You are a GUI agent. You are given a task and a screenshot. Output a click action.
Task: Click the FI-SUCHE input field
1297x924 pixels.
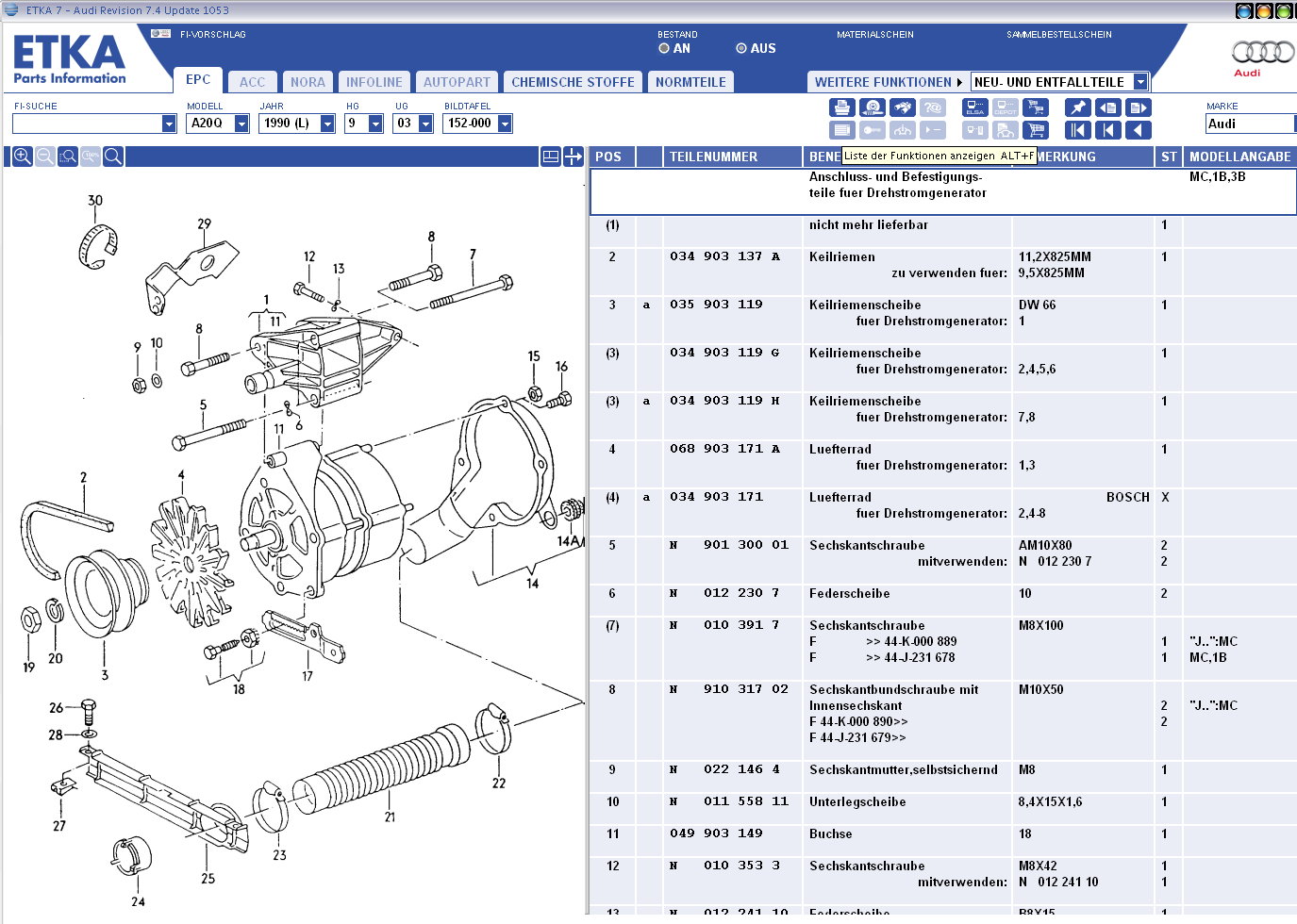click(87, 124)
